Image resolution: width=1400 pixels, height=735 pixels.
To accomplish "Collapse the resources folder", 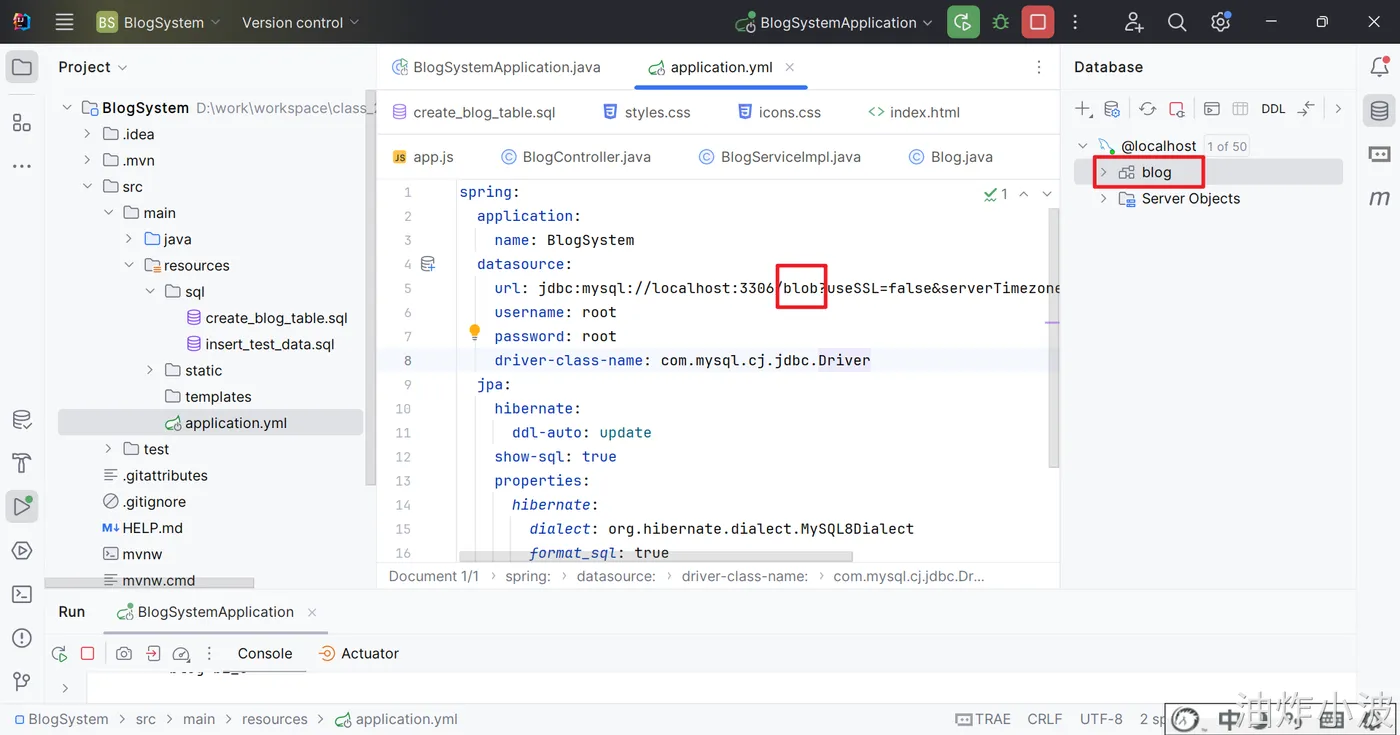I will (x=129, y=265).
